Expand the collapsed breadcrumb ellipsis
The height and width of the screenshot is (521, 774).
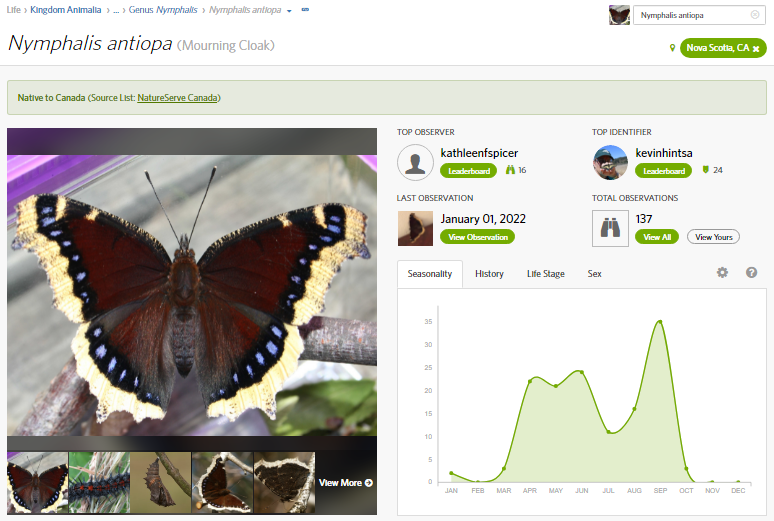115,10
